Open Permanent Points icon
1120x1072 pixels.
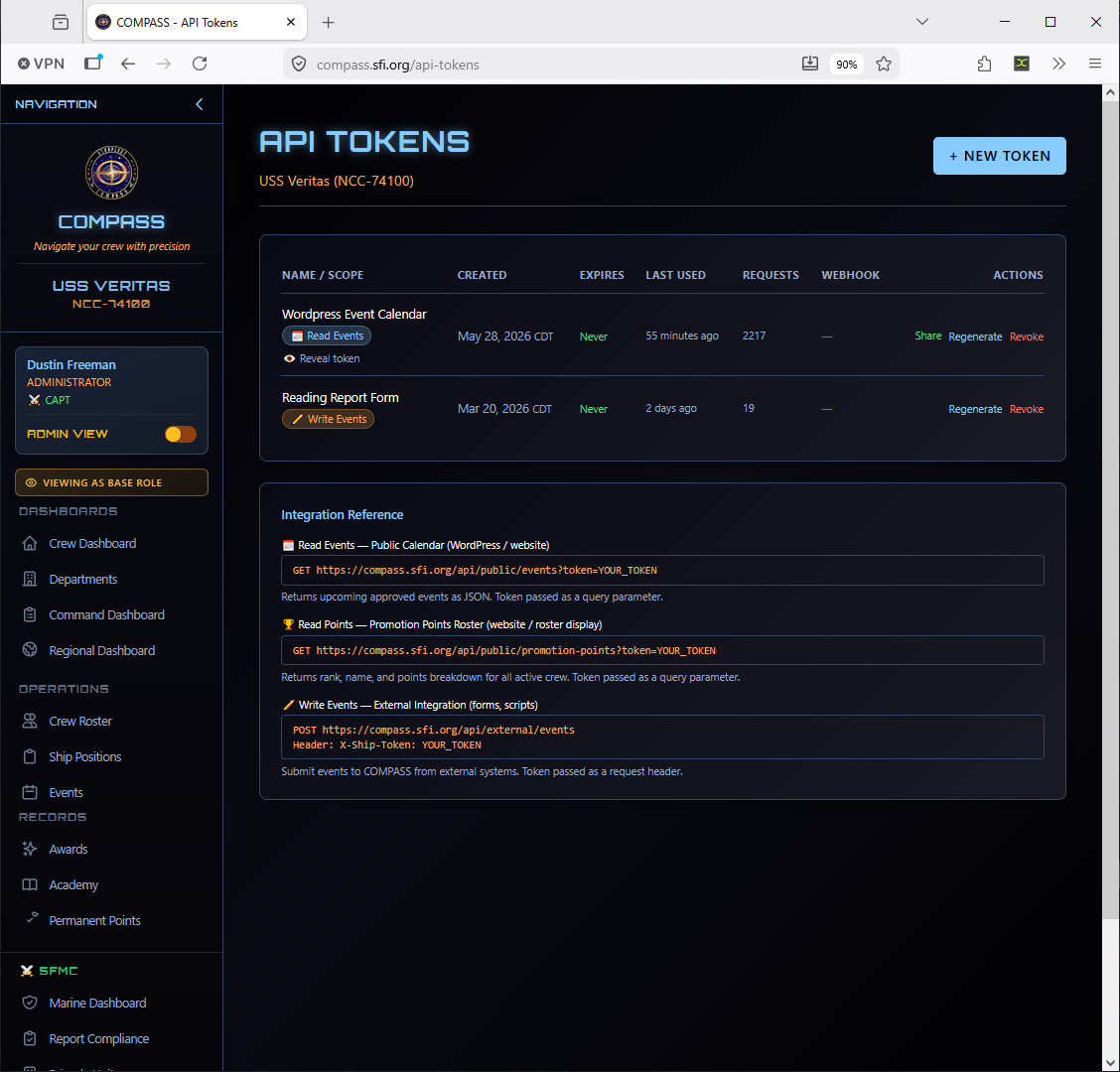coord(32,918)
